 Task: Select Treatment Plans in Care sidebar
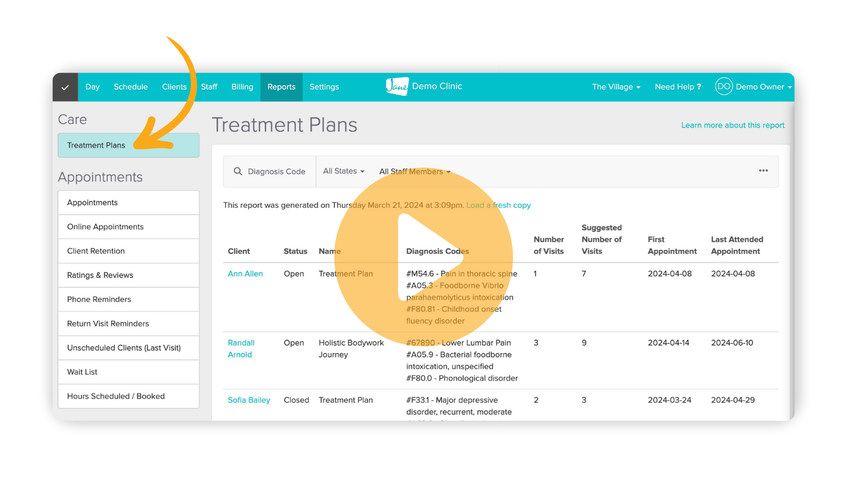128,145
